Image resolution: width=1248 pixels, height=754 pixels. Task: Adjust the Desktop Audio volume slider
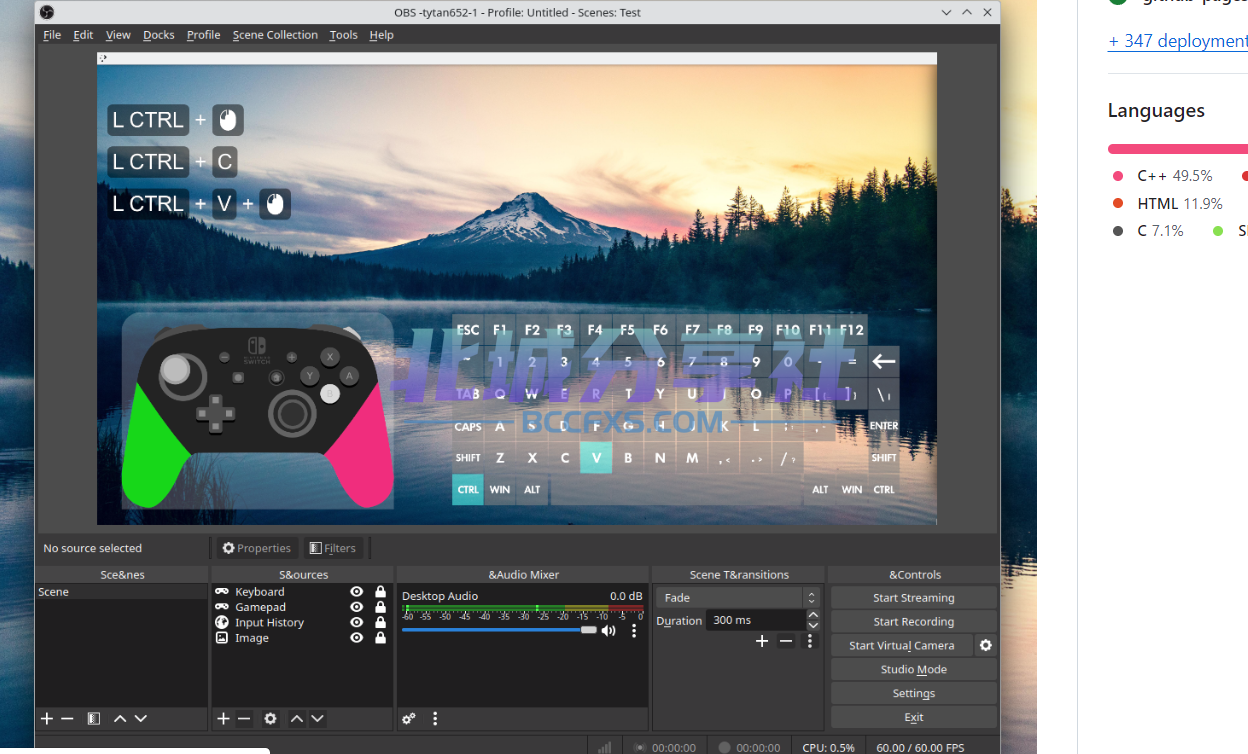pyautogui.click(x=500, y=630)
